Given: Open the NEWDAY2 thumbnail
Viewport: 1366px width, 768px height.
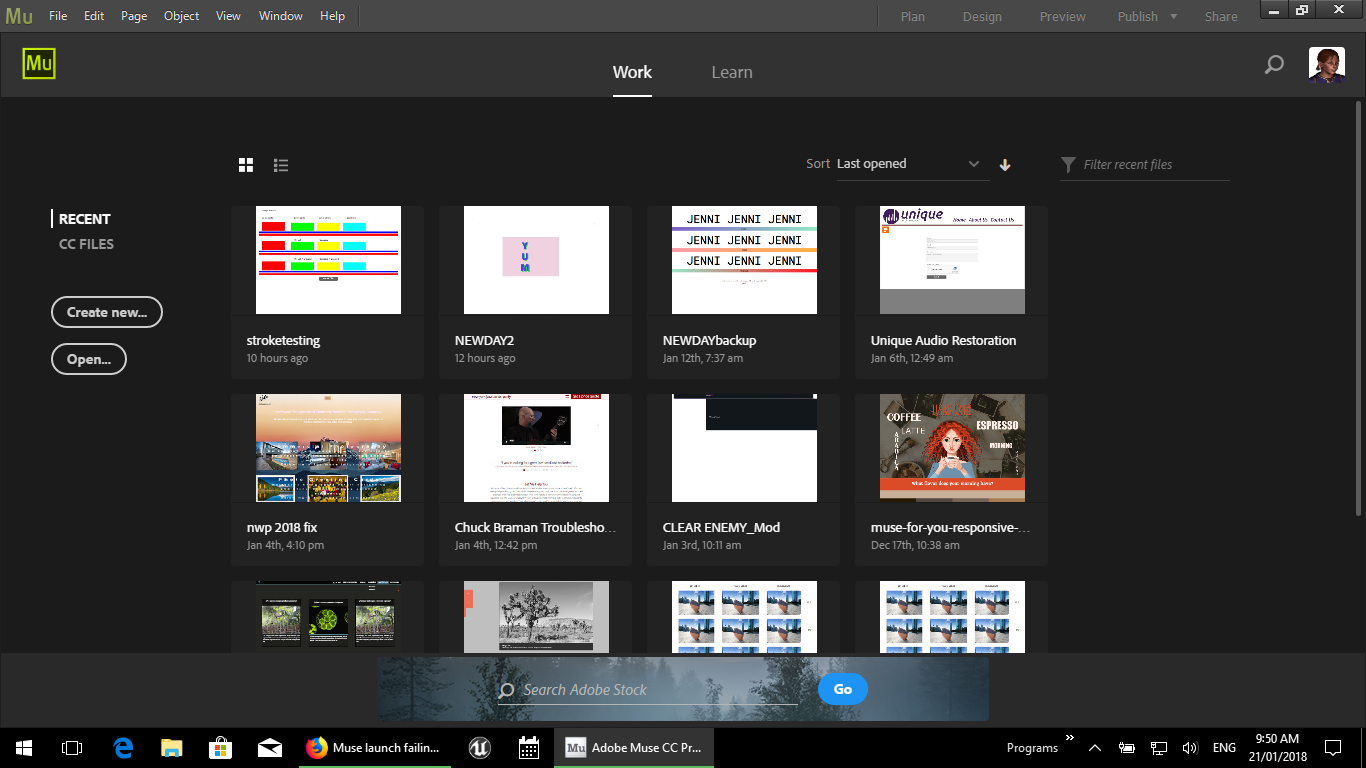Looking at the screenshot, I should click(536, 260).
